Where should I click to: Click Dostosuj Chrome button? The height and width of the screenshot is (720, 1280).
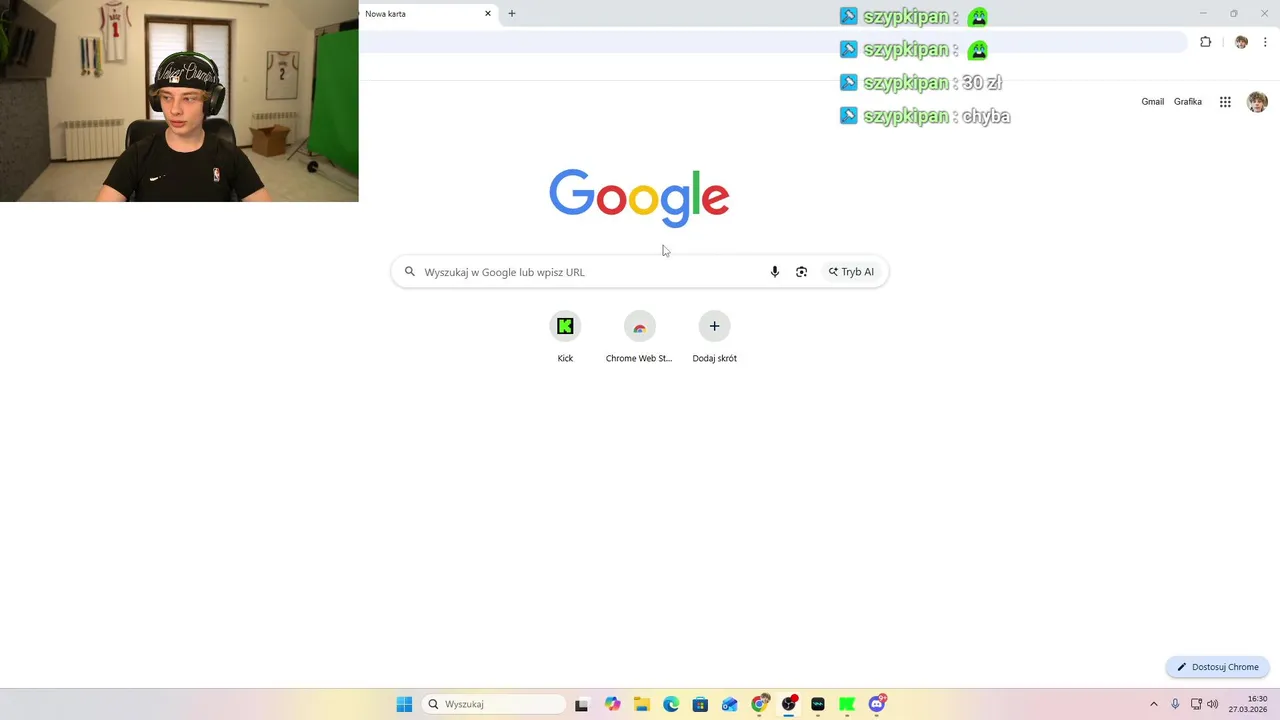coord(1218,667)
